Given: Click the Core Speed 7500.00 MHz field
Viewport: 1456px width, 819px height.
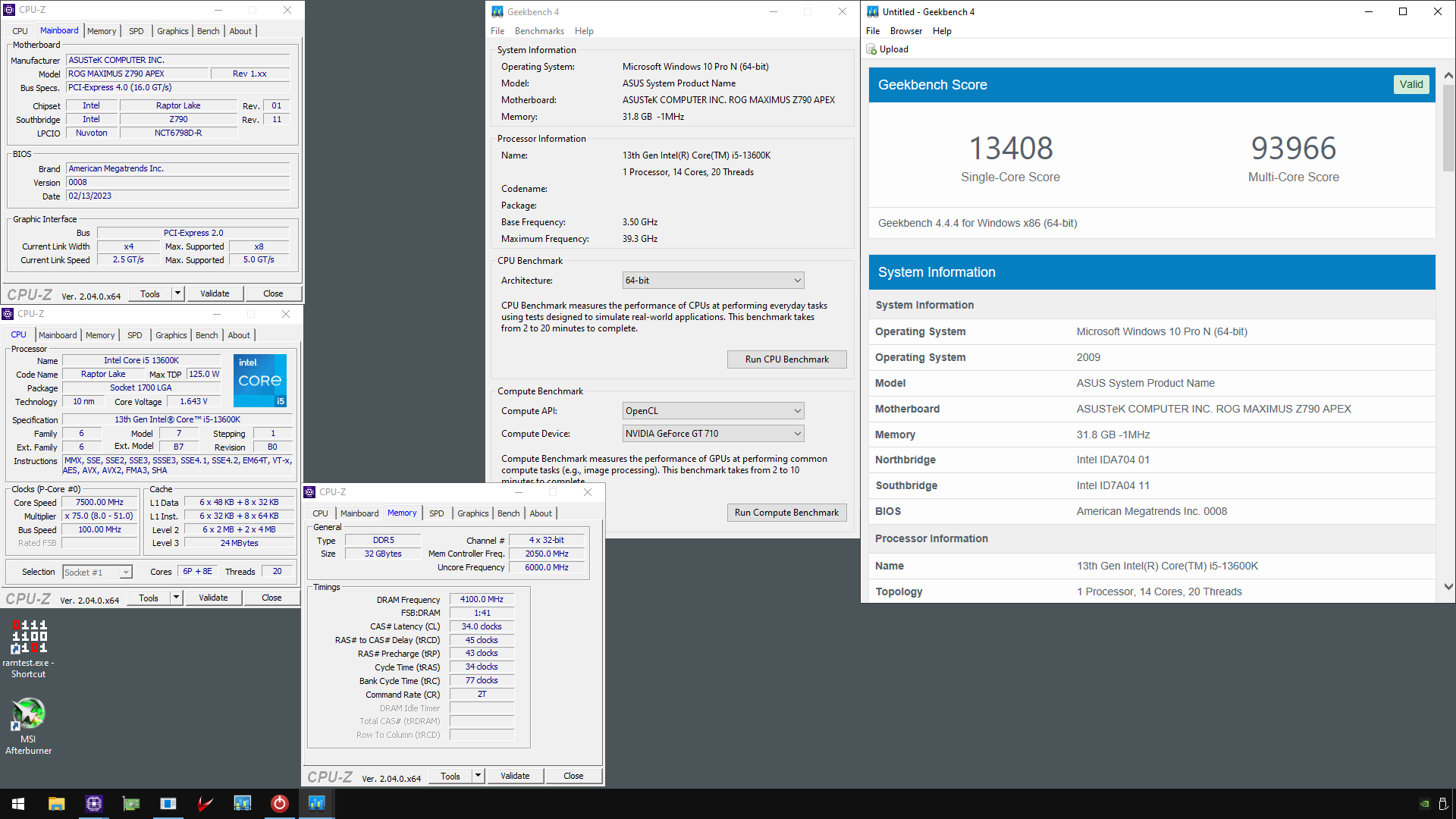Looking at the screenshot, I should pos(99,502).
